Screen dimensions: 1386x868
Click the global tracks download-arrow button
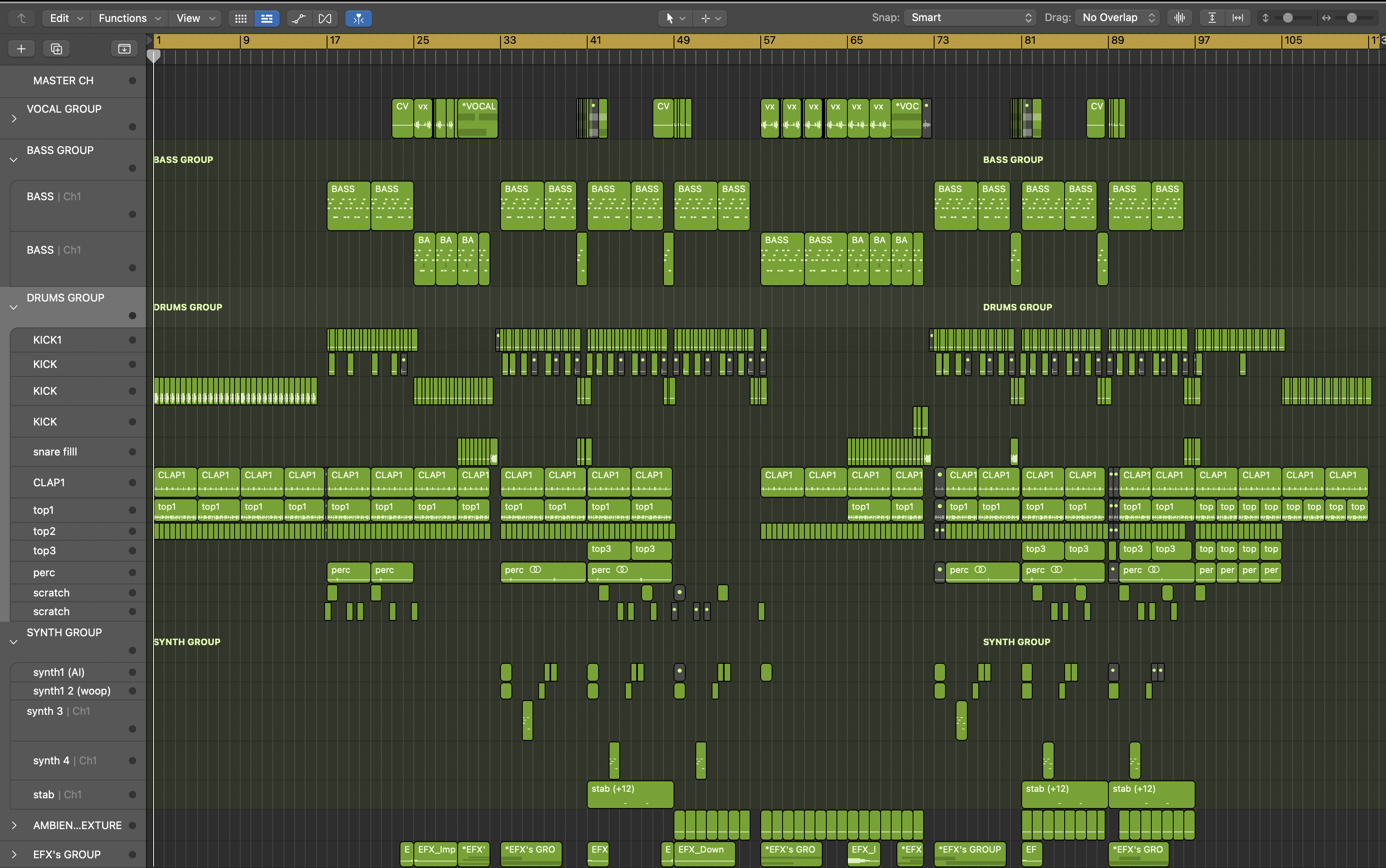point(124,49)
